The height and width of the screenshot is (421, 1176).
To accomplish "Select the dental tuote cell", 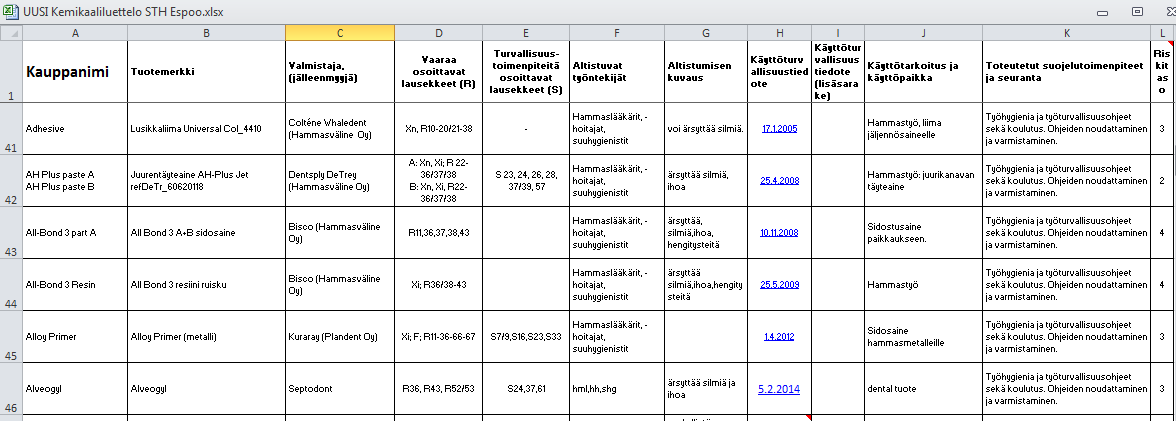I will [923, 389].
